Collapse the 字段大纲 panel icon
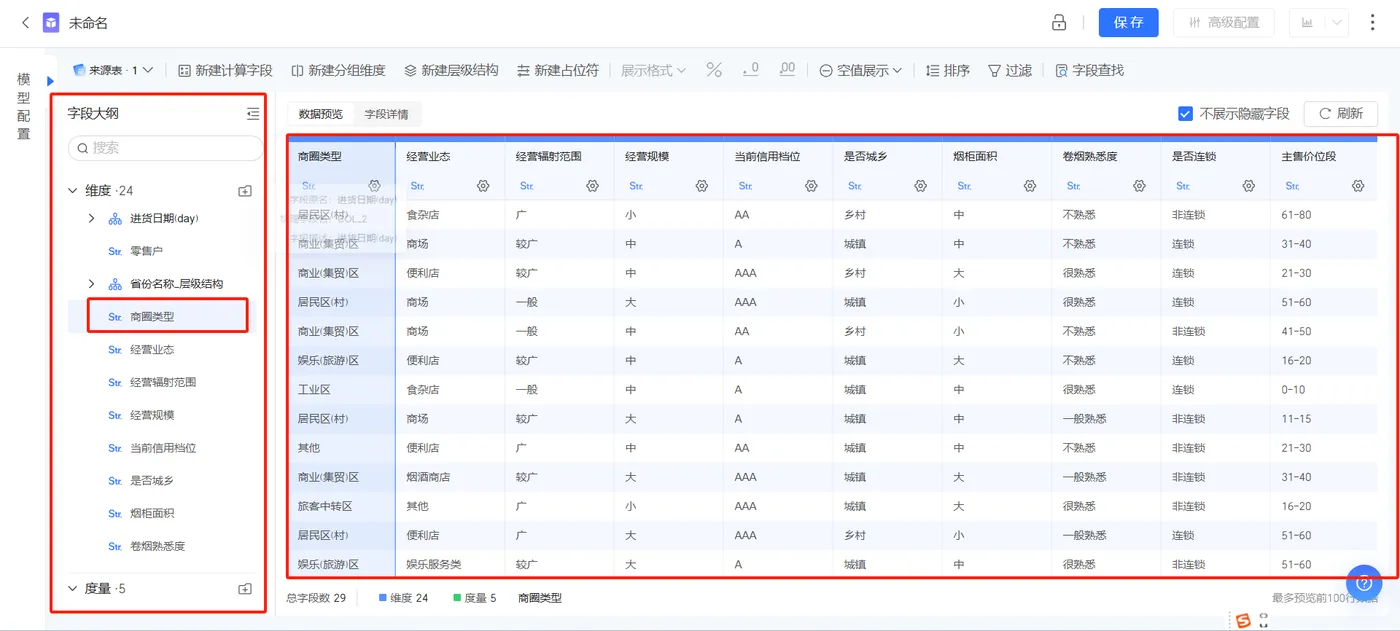This screenshot has width=1400, height=631. point(253,114)
